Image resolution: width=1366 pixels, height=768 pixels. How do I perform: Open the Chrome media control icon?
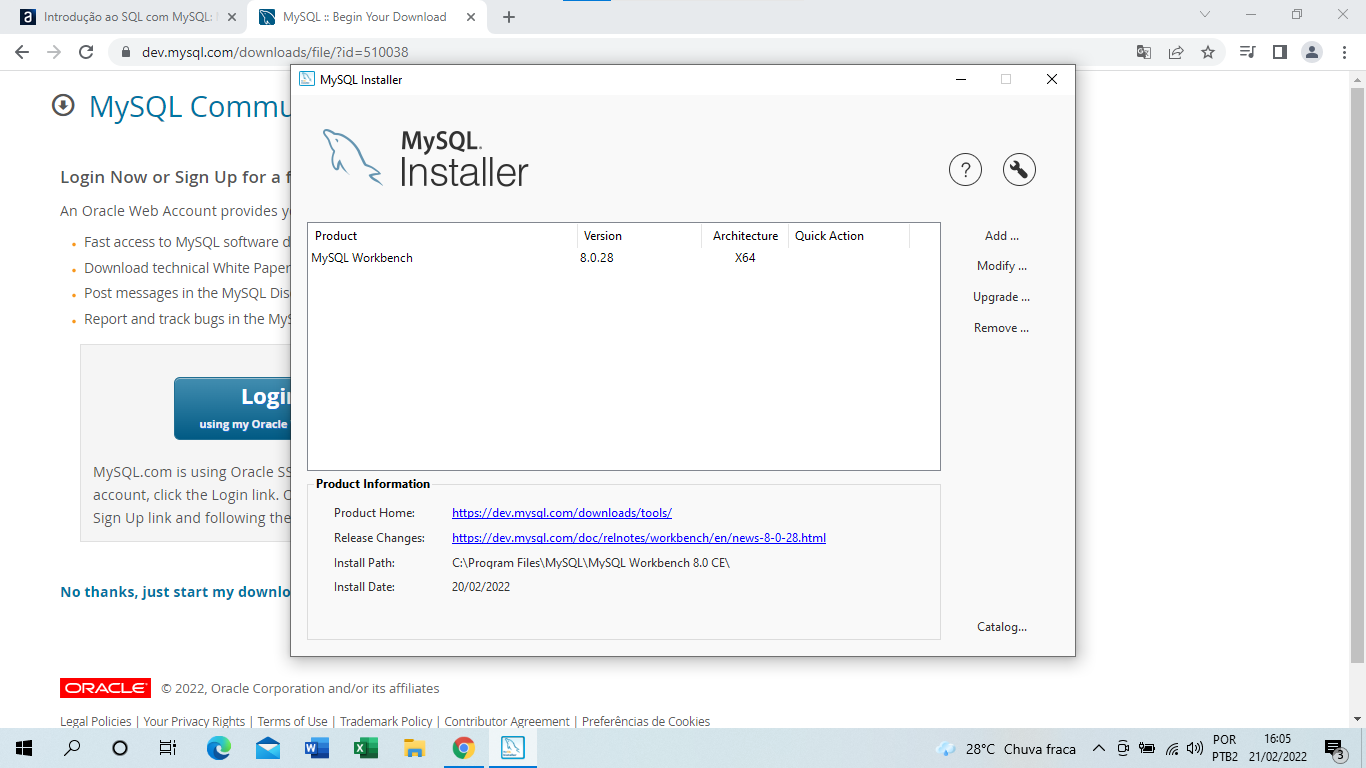pyautogui.click(x=1247, y=52)
